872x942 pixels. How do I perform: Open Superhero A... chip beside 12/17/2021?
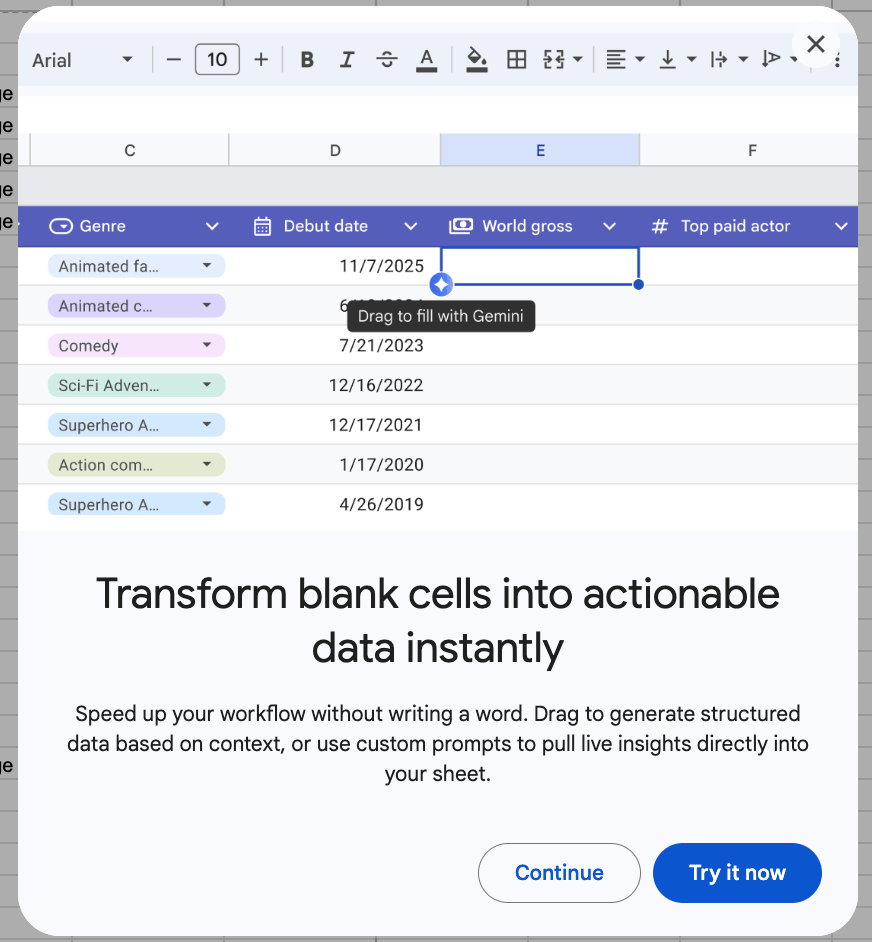click(x=136, y=425)
